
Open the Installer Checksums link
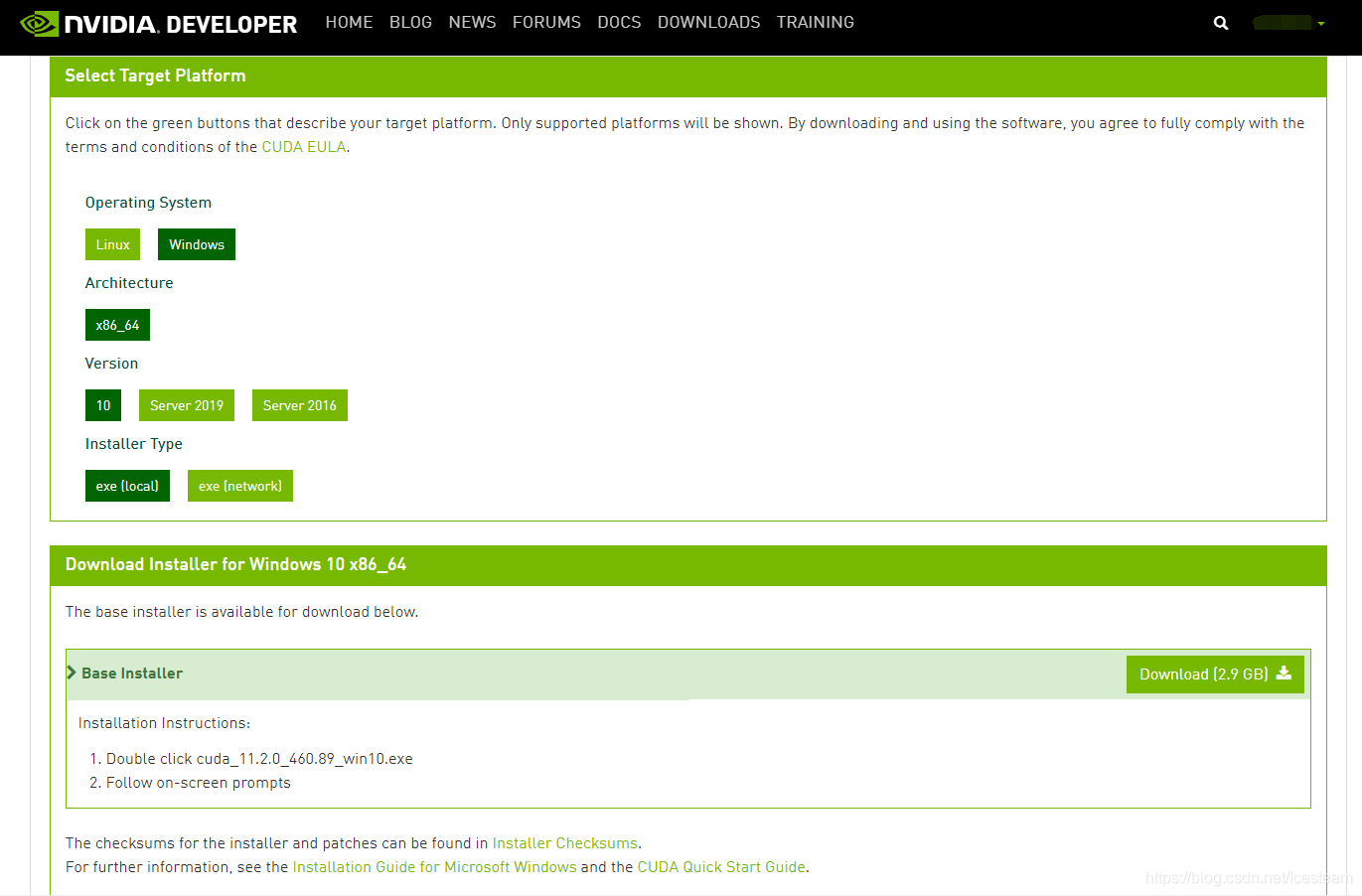point(564,843)
